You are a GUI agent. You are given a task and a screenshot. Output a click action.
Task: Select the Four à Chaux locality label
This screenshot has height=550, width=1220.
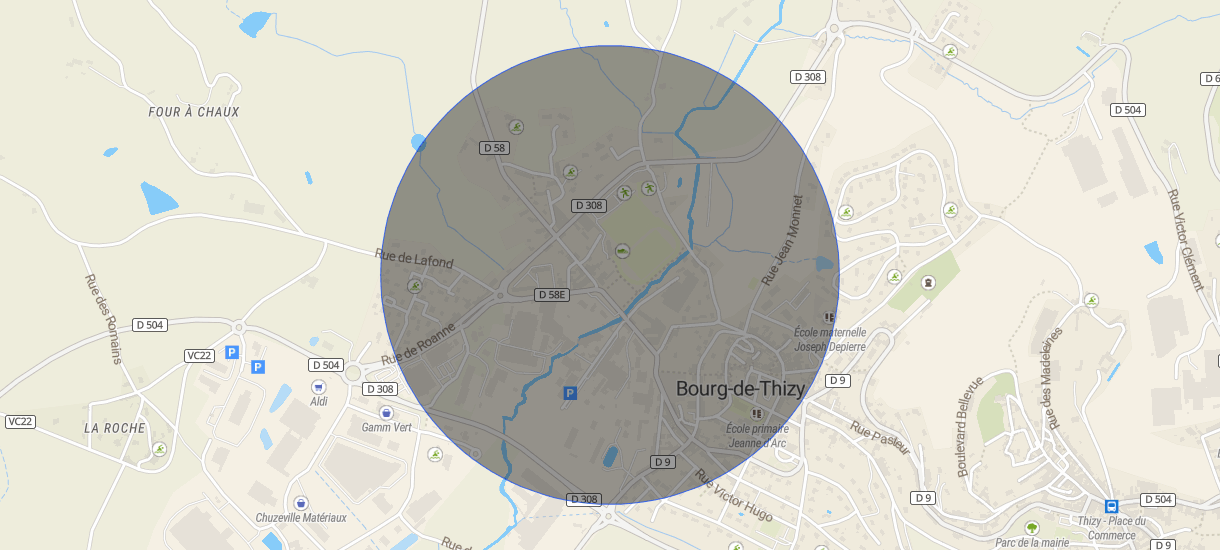194,112
